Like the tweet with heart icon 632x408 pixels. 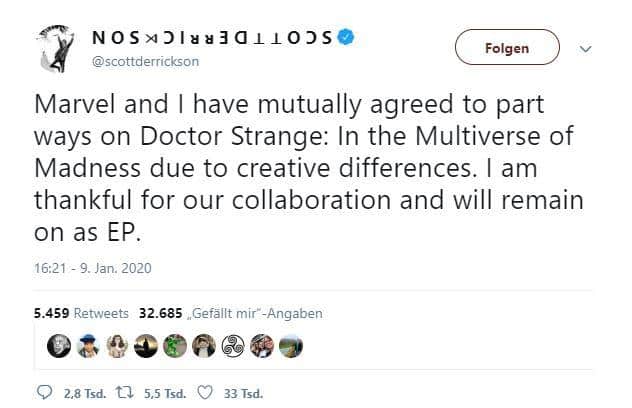pos(205,393)
